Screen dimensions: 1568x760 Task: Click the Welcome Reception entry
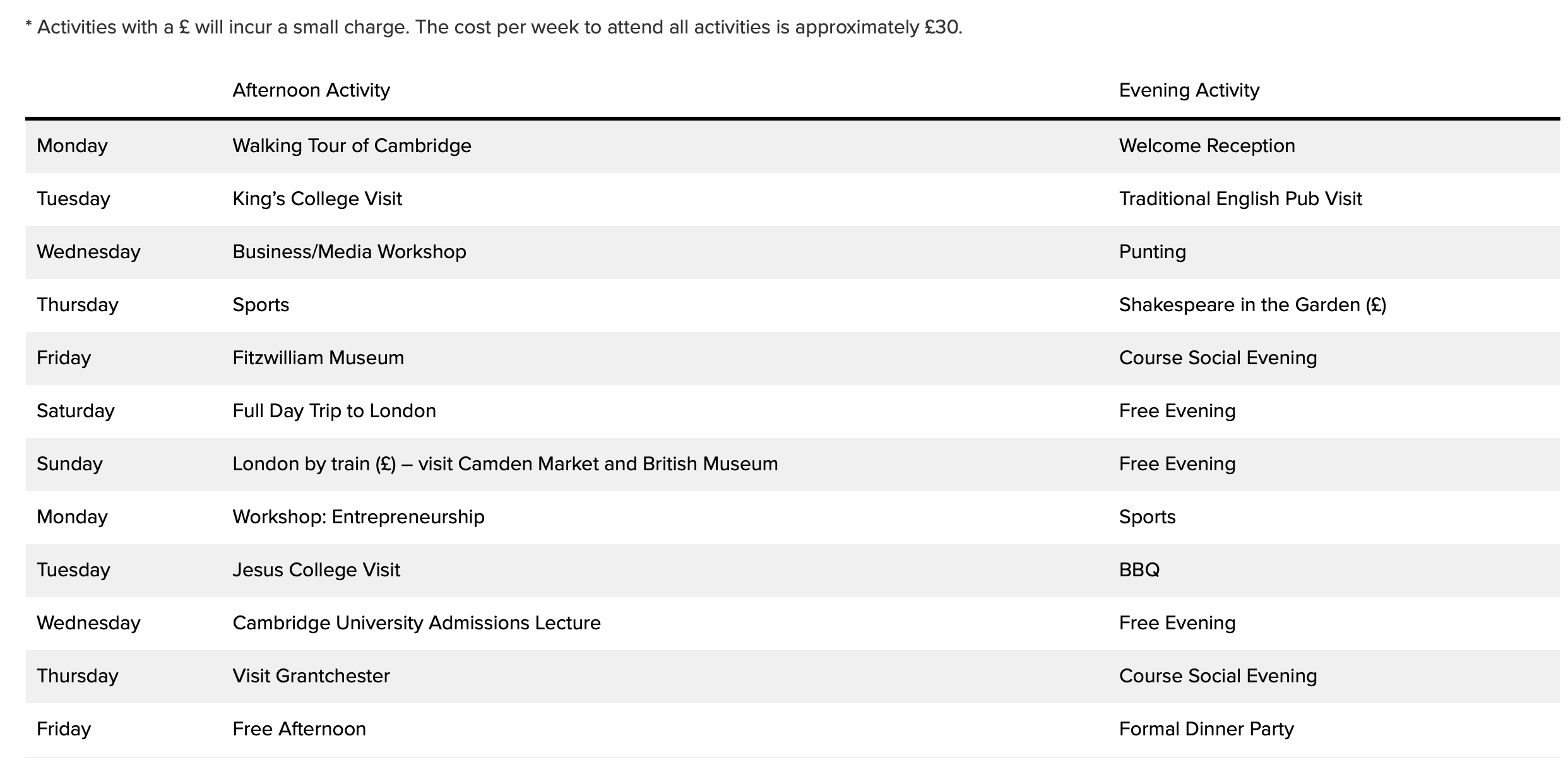tap(1207, 146)
